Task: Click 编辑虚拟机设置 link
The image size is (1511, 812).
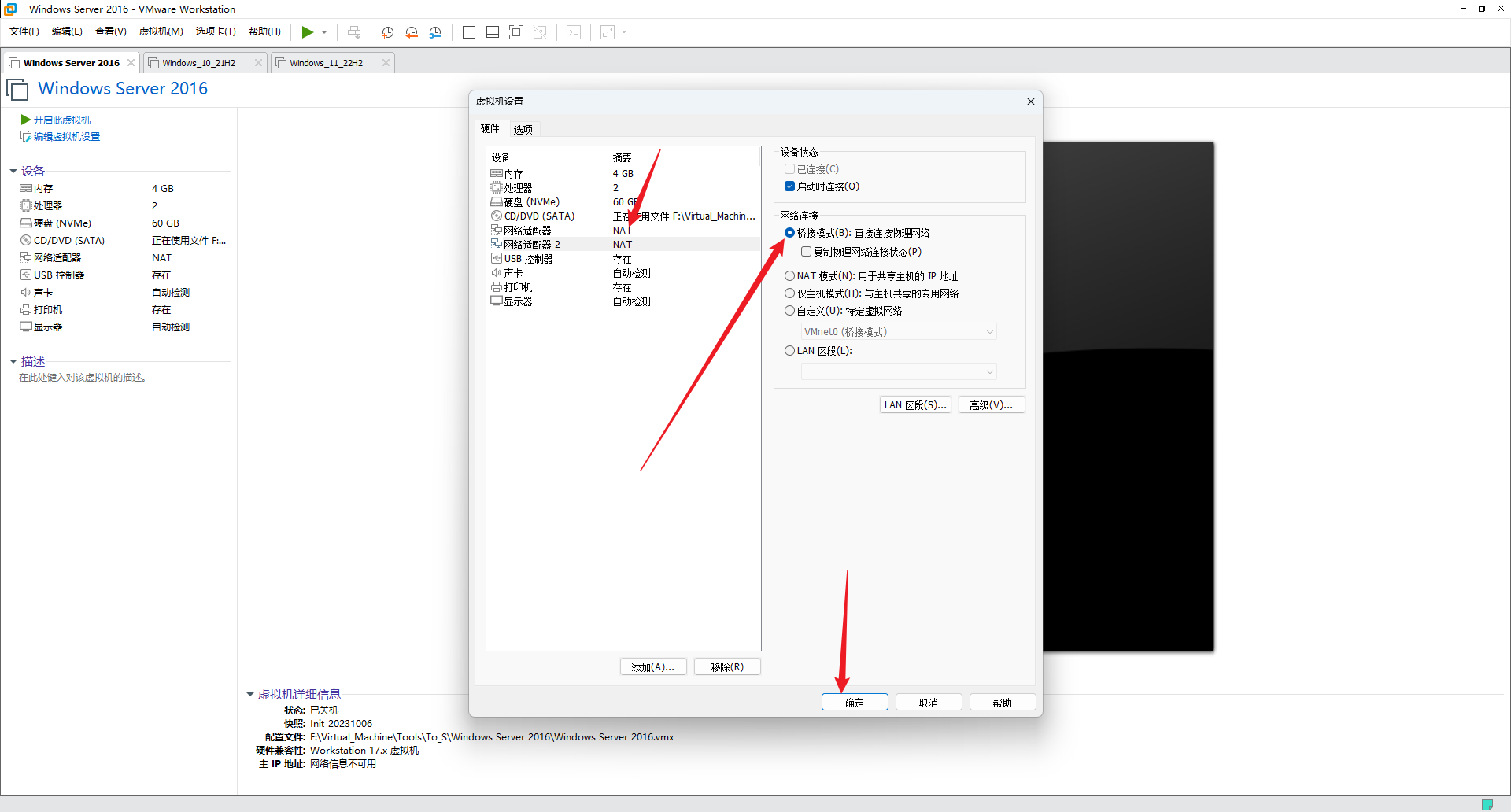Action: pyautogui.click(x=66, y=136)
